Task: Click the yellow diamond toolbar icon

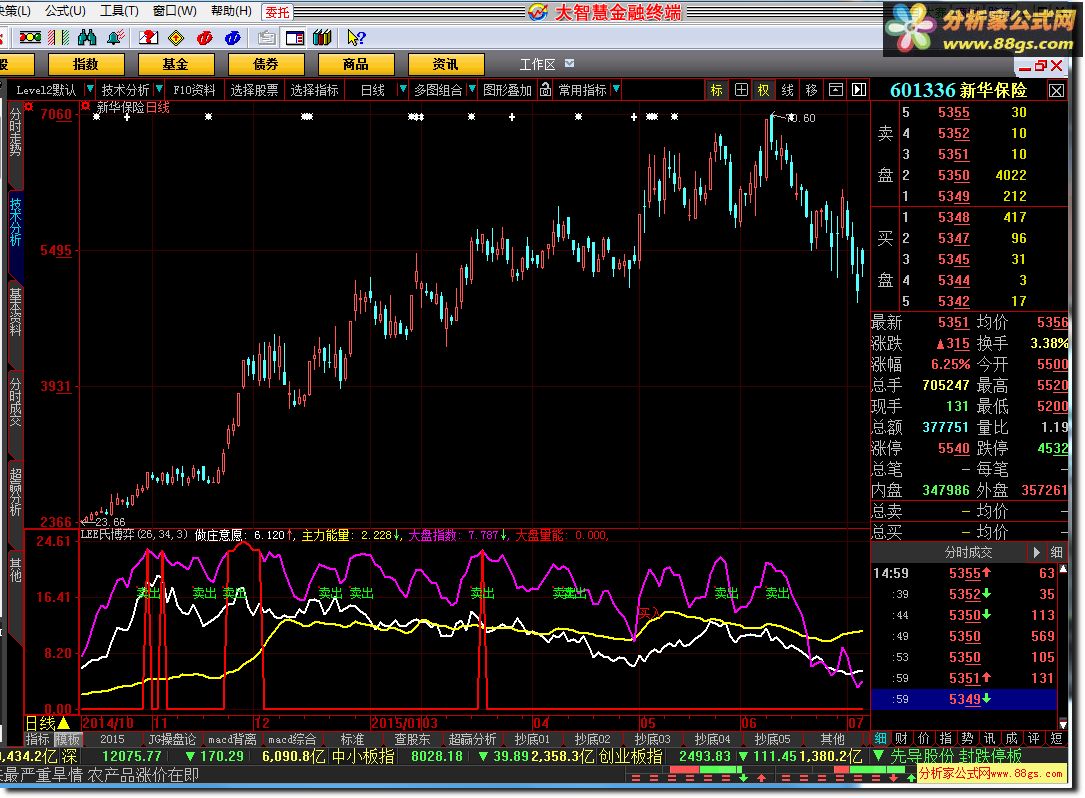Action: click(x=176, y=37)
